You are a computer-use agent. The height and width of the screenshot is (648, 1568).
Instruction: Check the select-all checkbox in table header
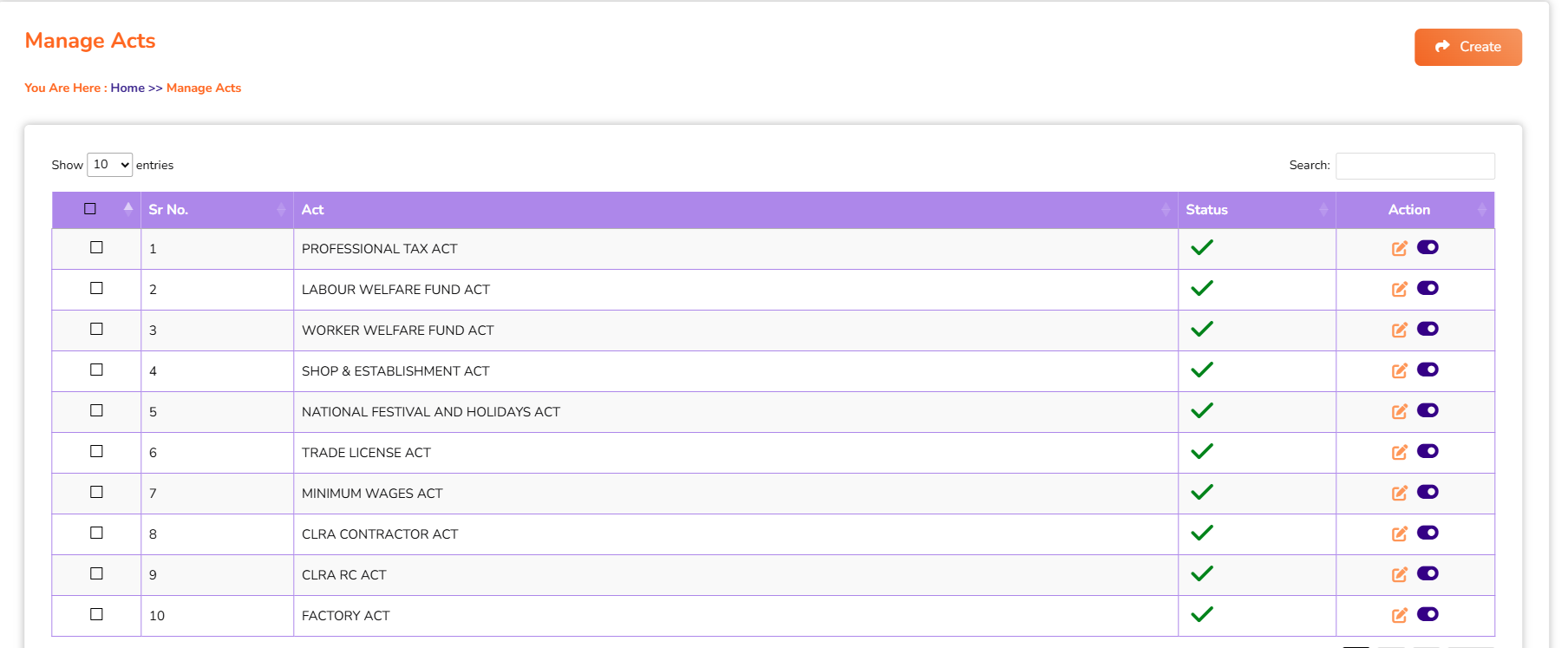pyautogui.click(x=90, y=208)
